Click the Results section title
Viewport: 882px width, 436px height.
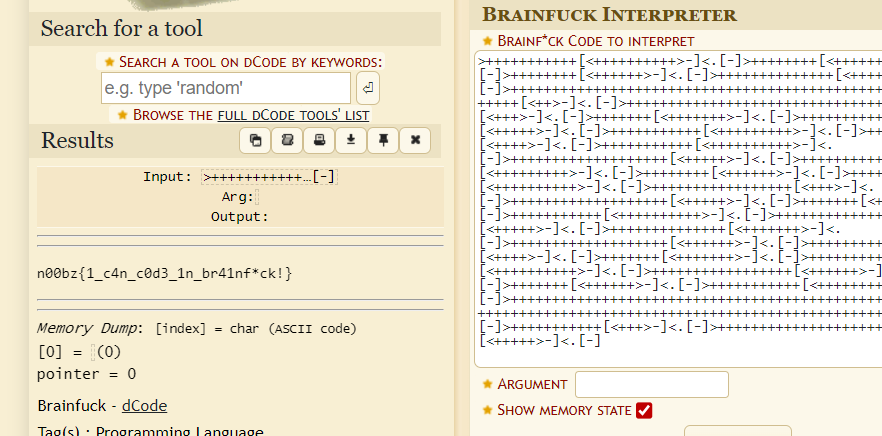77,141
